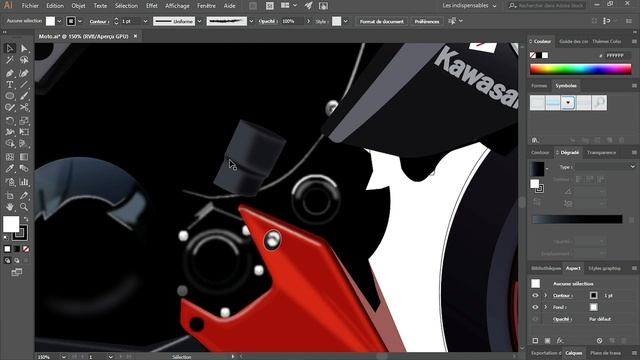Select the Free Transform tool
Image resolution: width=640 pixels, height=360 pixels.
tap(24, 132)
